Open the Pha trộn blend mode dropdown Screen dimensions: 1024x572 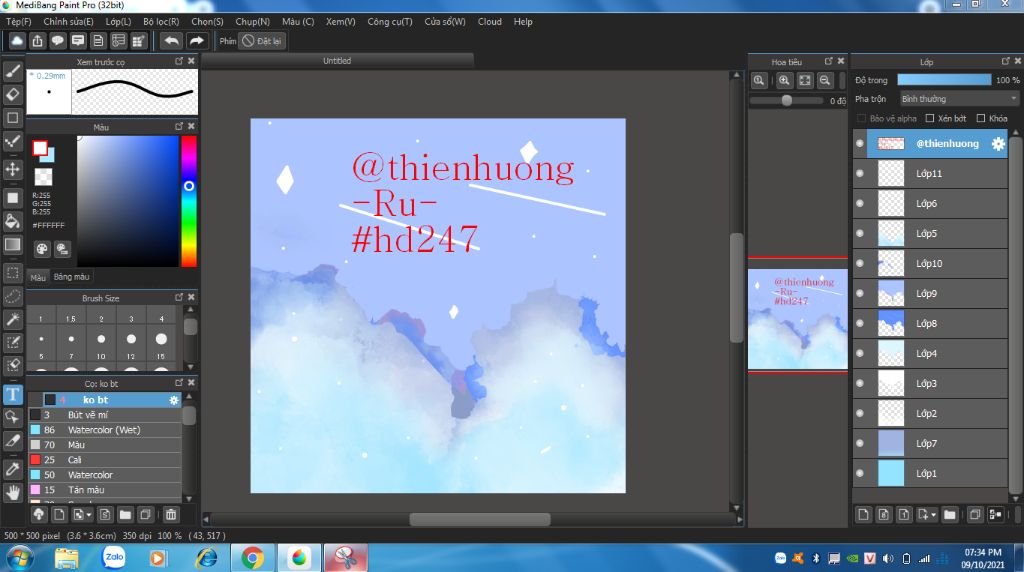coord(959,99)
